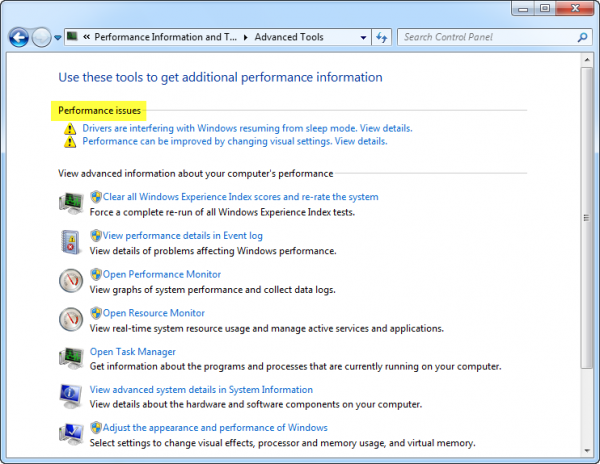Viewport: 600px width, 464px height.
Task: Click shield icon before Adjust the appearance
Action: (x=96, y=428)
